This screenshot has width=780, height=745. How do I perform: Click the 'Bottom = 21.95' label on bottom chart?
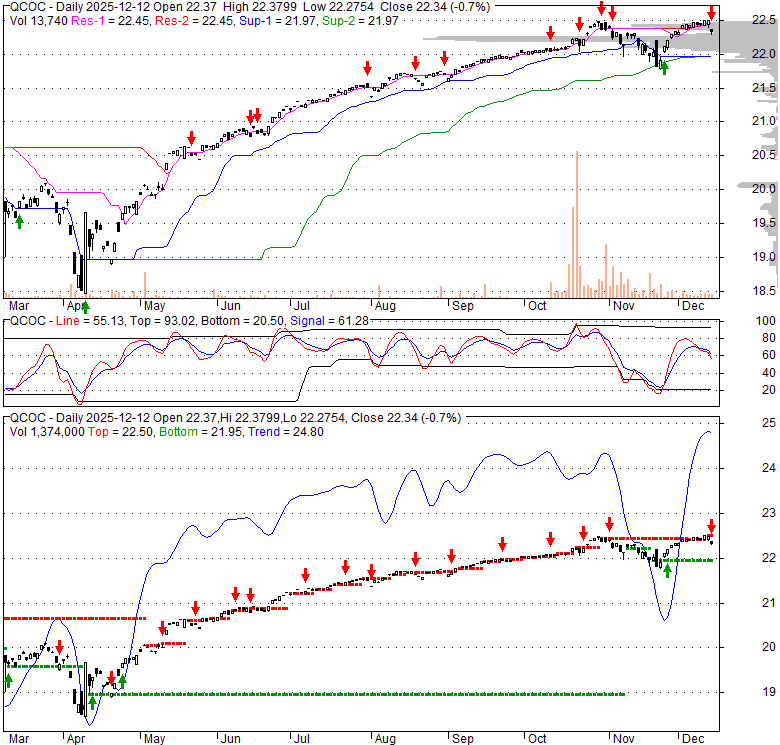coord(201,432)
